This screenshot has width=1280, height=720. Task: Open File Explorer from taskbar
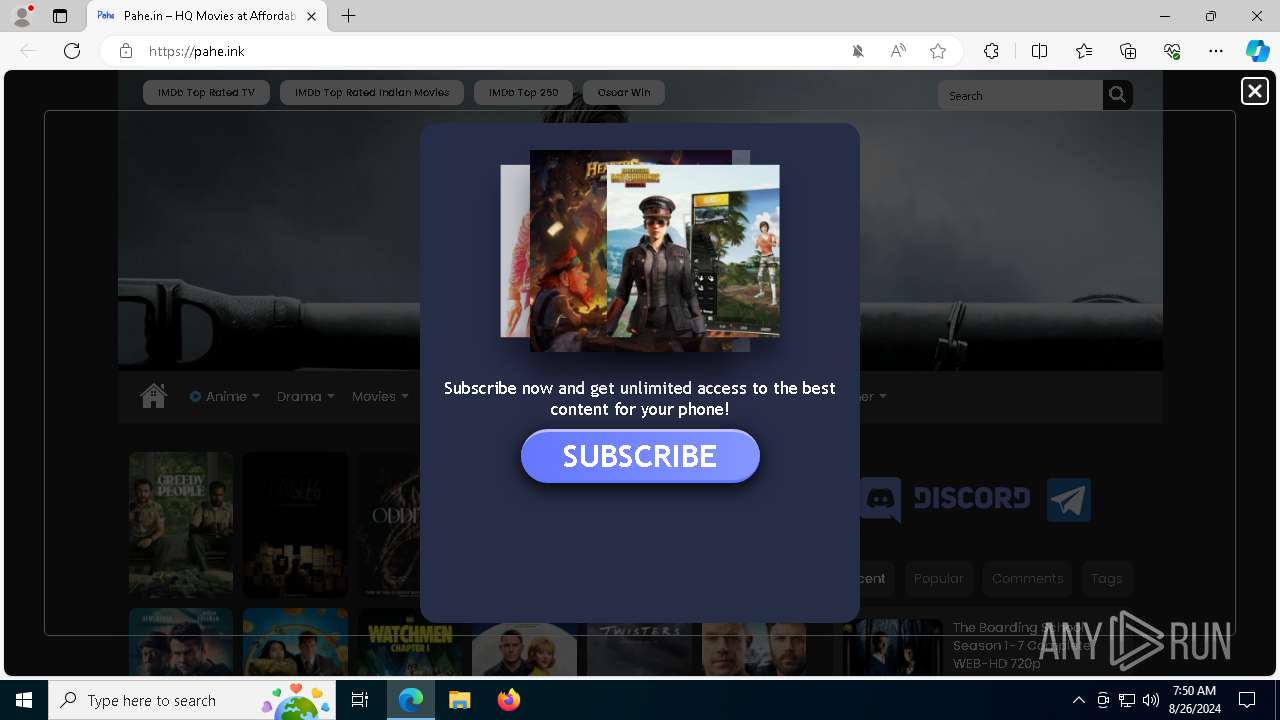(459, 700)
